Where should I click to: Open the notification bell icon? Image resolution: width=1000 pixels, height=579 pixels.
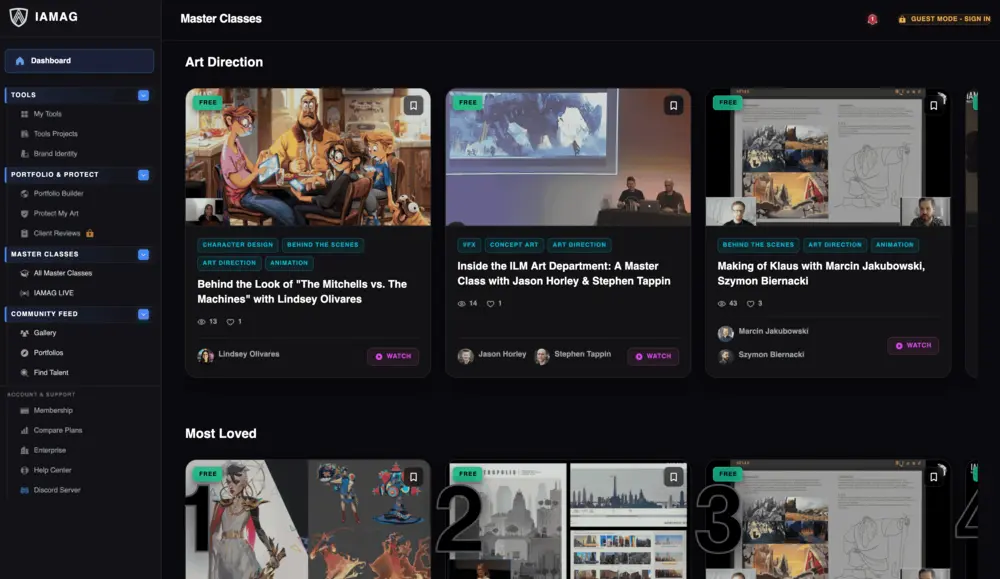point(872,19)
